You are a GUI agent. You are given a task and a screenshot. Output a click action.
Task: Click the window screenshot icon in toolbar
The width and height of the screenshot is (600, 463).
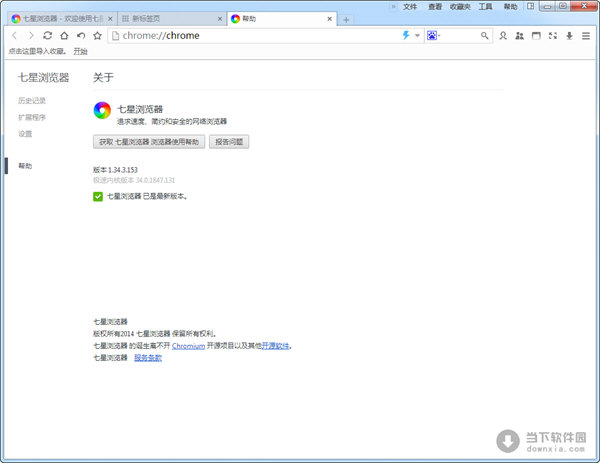(536, 36)
